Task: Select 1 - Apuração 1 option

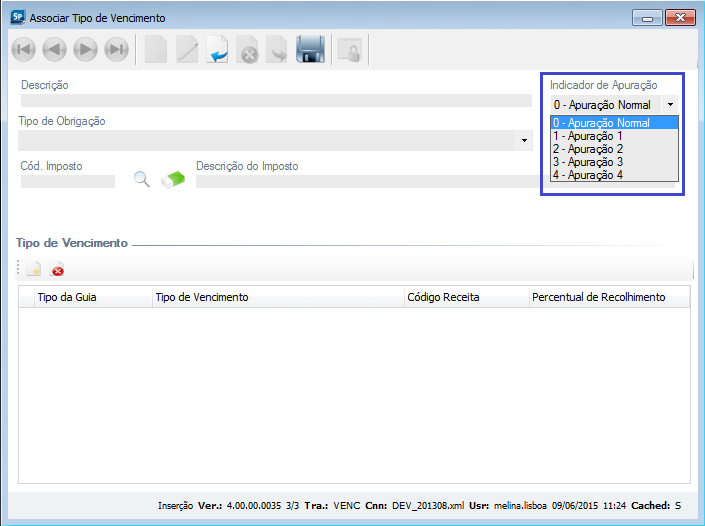Action: tap(614, 136)
